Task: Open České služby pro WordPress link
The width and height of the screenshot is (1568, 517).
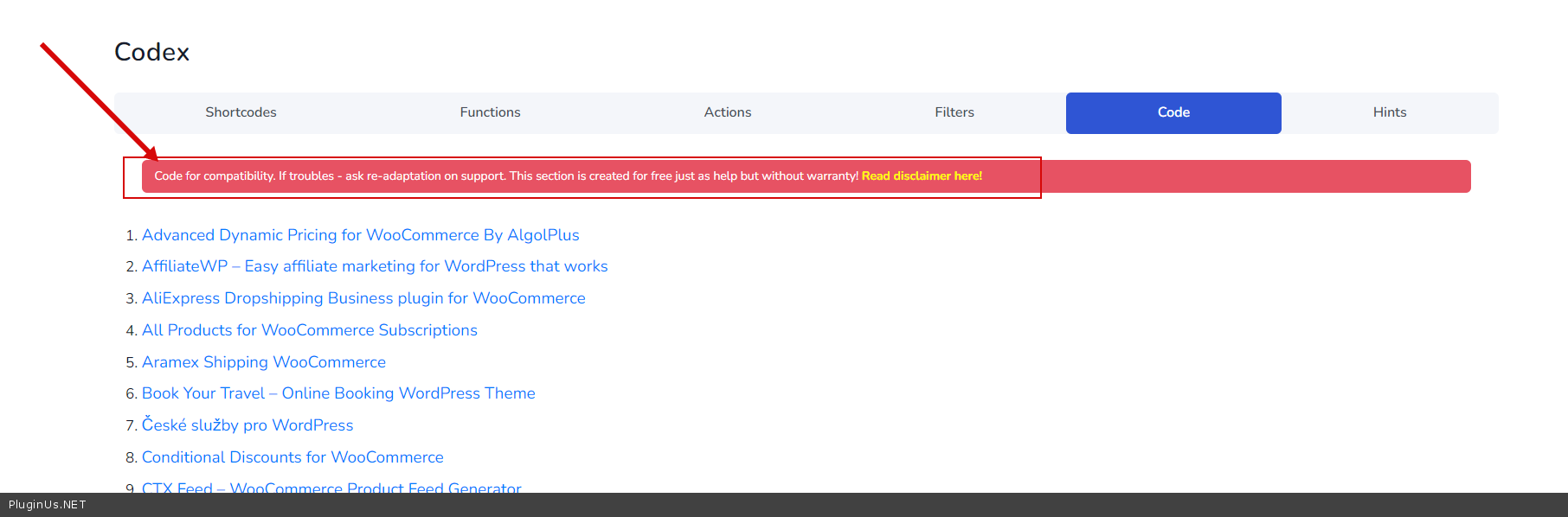Action: click(x=247, y=425)
